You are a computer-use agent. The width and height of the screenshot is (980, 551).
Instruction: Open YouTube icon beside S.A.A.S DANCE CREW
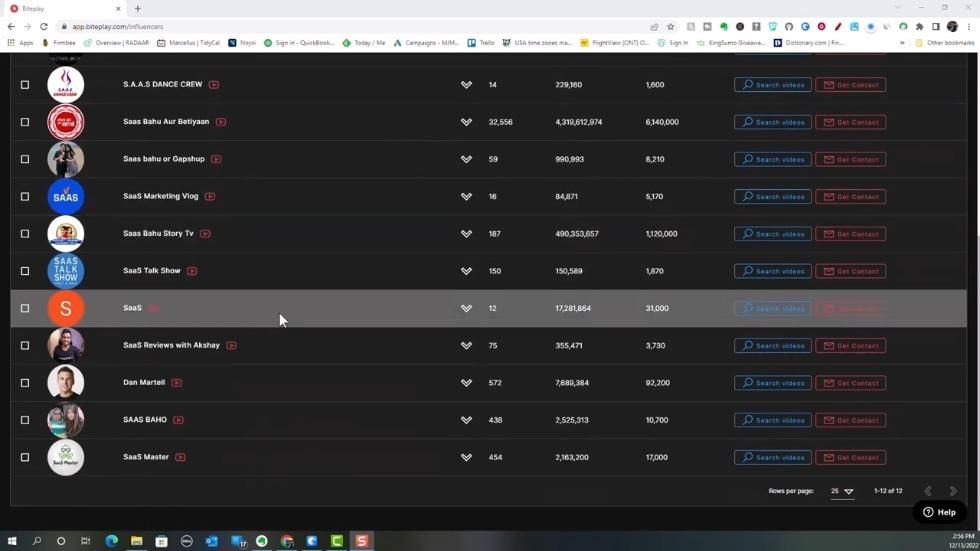[214, 85]
